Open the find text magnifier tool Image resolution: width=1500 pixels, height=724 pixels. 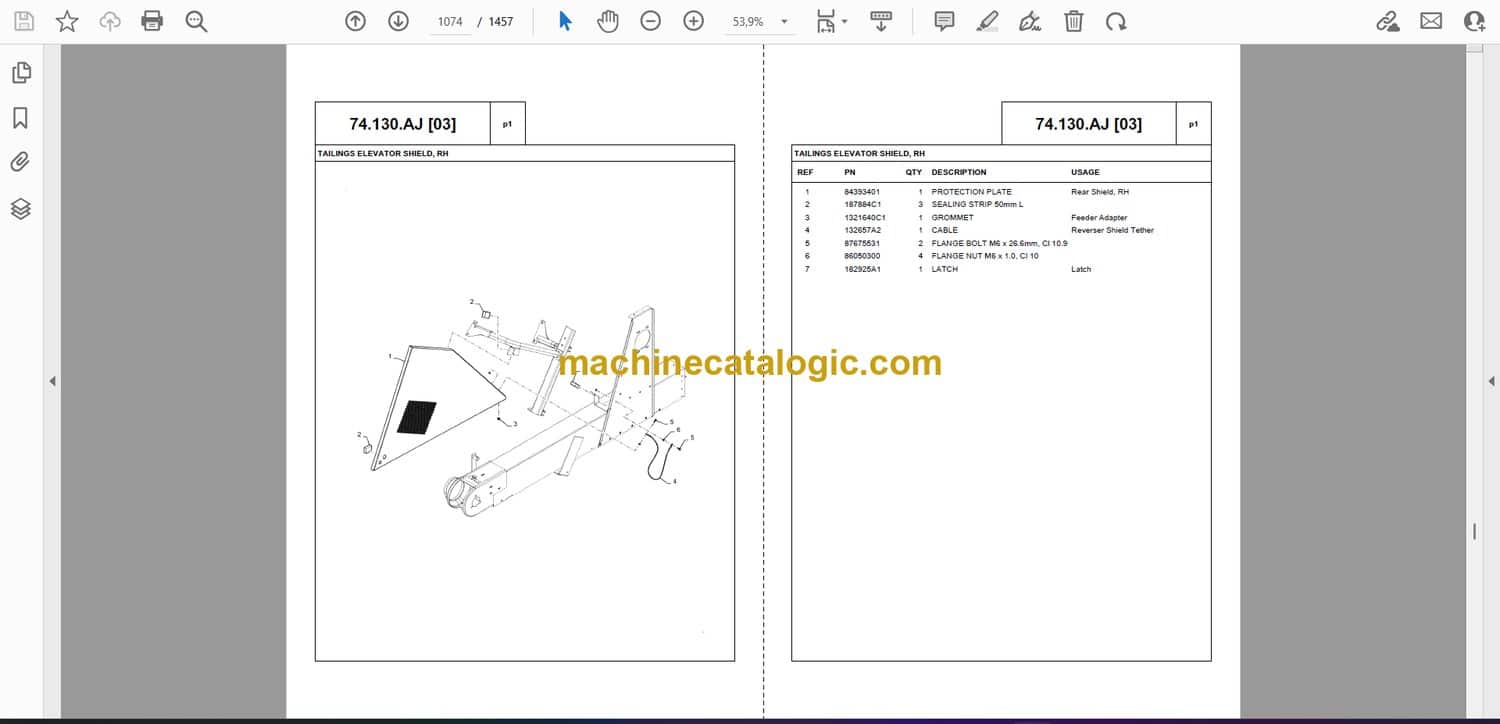[196, 21]
